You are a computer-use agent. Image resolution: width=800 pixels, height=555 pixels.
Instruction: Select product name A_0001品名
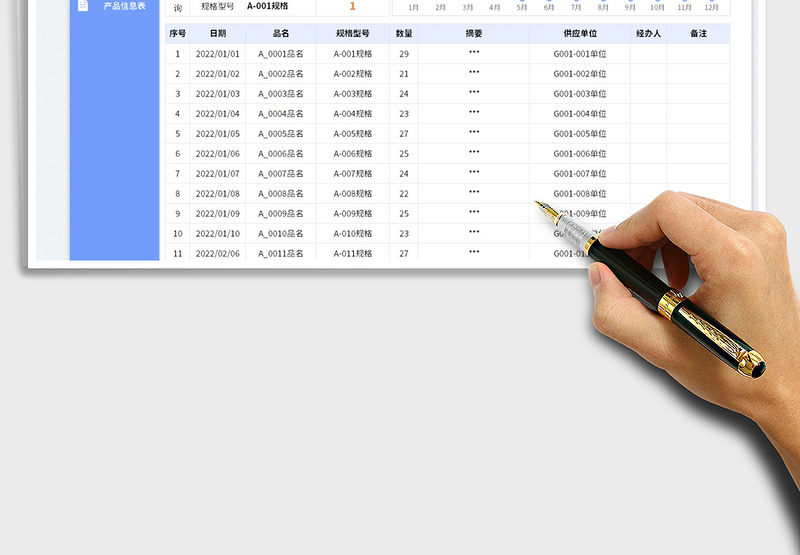pos(281,54)
